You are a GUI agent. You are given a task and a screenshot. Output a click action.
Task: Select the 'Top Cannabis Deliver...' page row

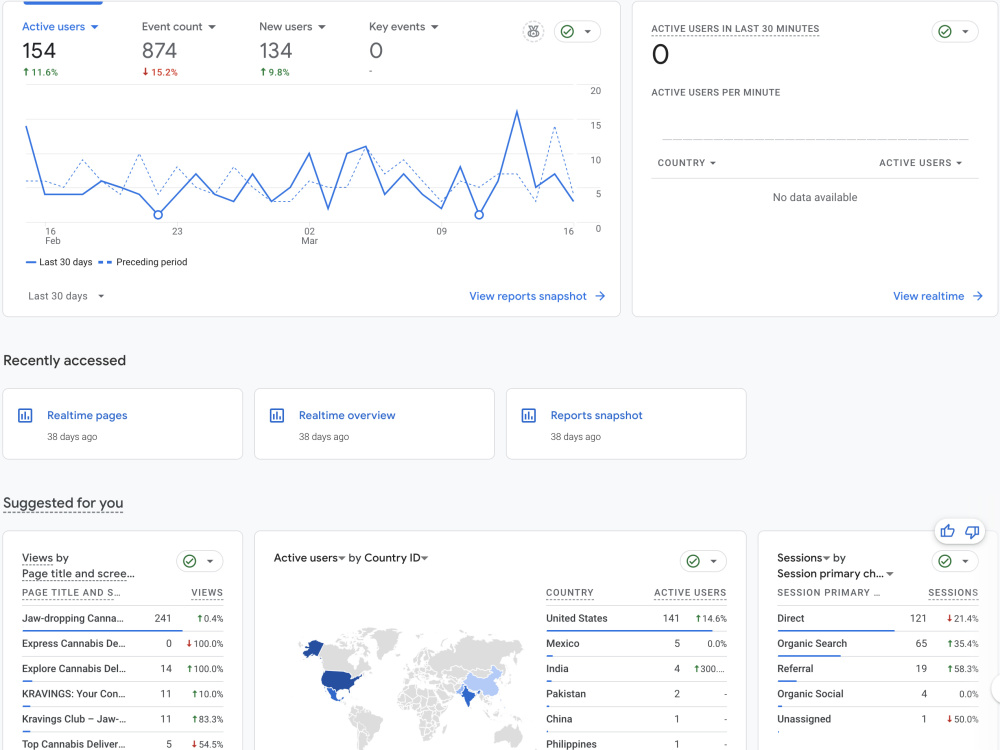pyautogui.click(x=122, y=744)
